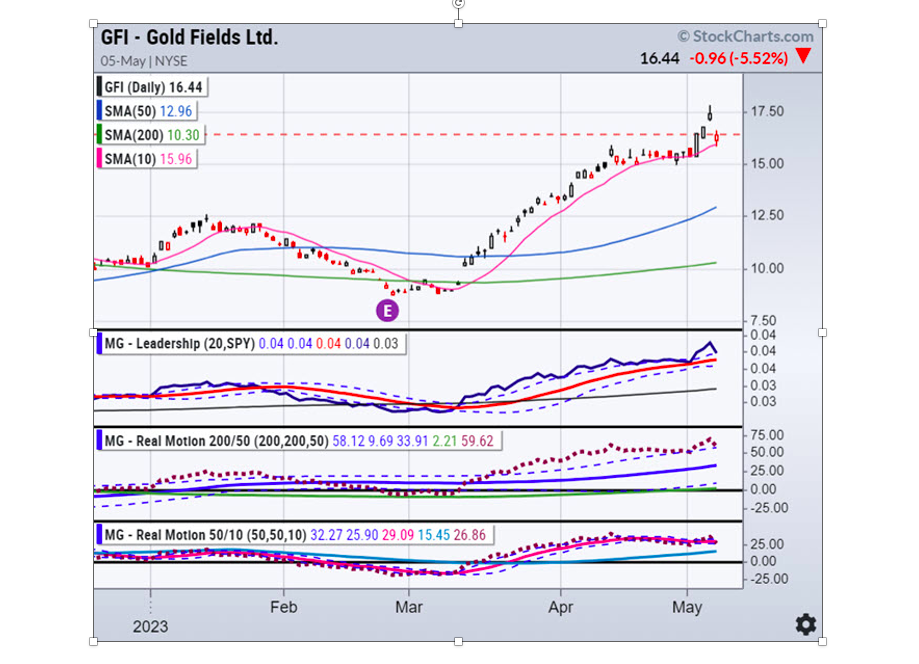Click the latest red candlestick in May

click(716, 138)
